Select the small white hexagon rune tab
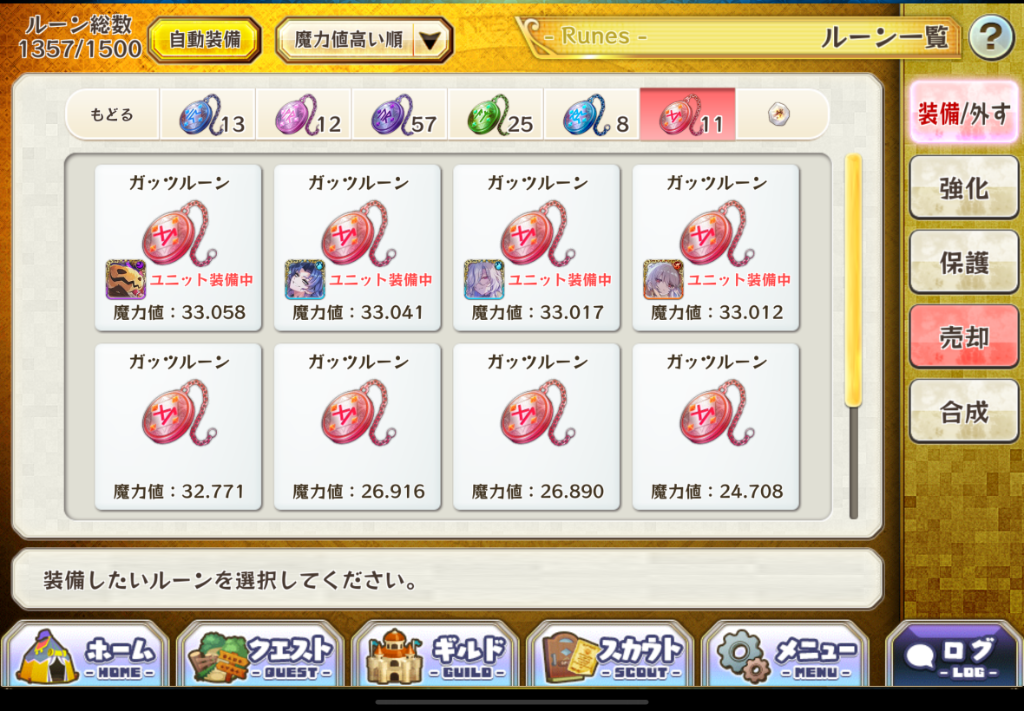 (x=779, y=115)
